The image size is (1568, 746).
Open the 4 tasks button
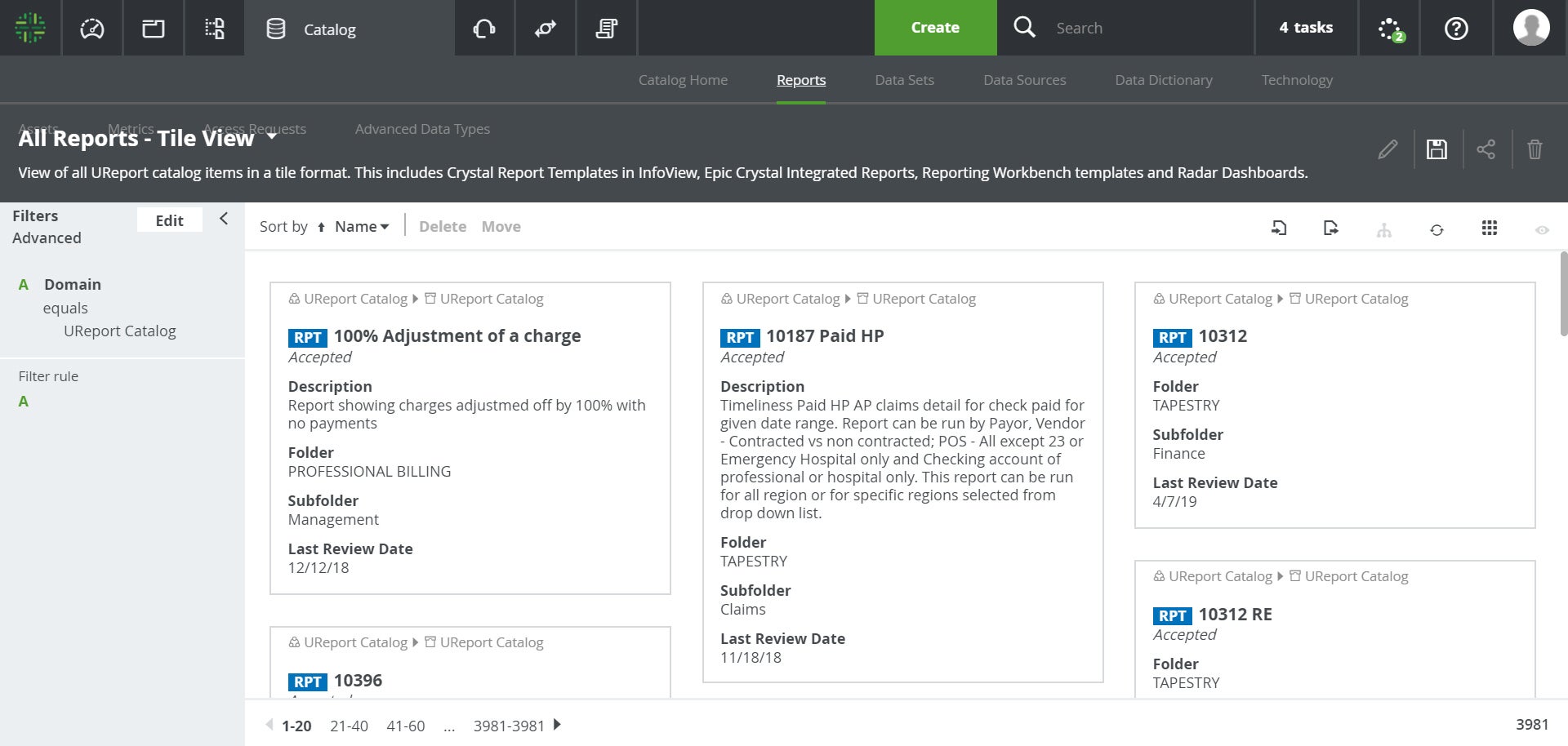(x=1306, y=28)
